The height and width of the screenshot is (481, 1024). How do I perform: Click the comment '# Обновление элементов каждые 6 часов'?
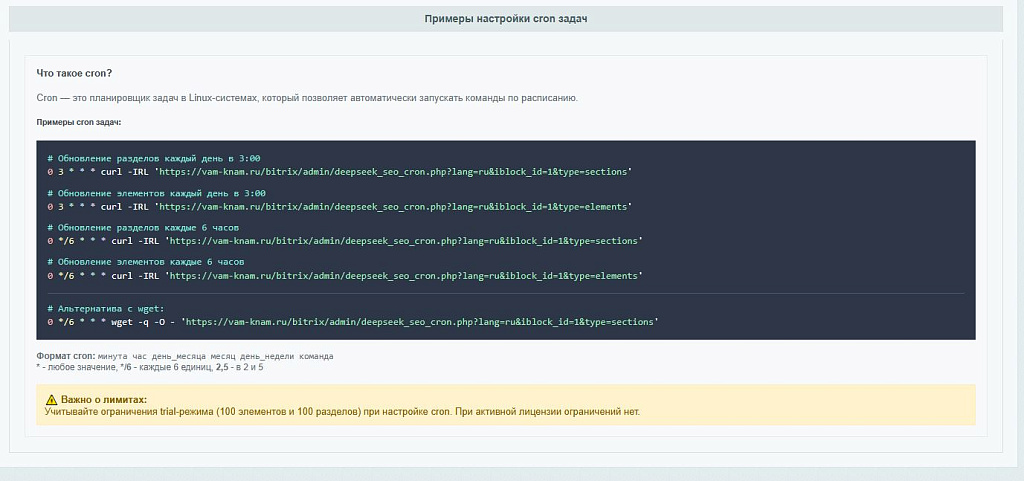pos(145,262)
